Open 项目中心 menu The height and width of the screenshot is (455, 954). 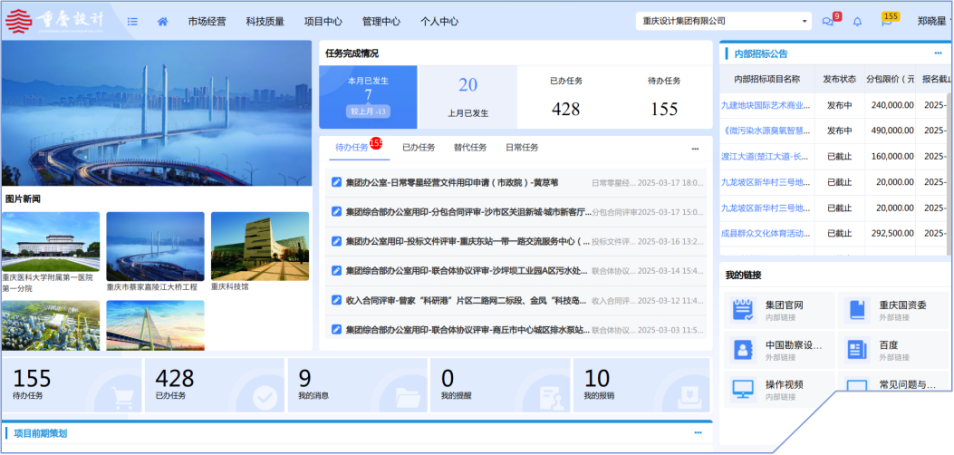click(x=323, y=21)
